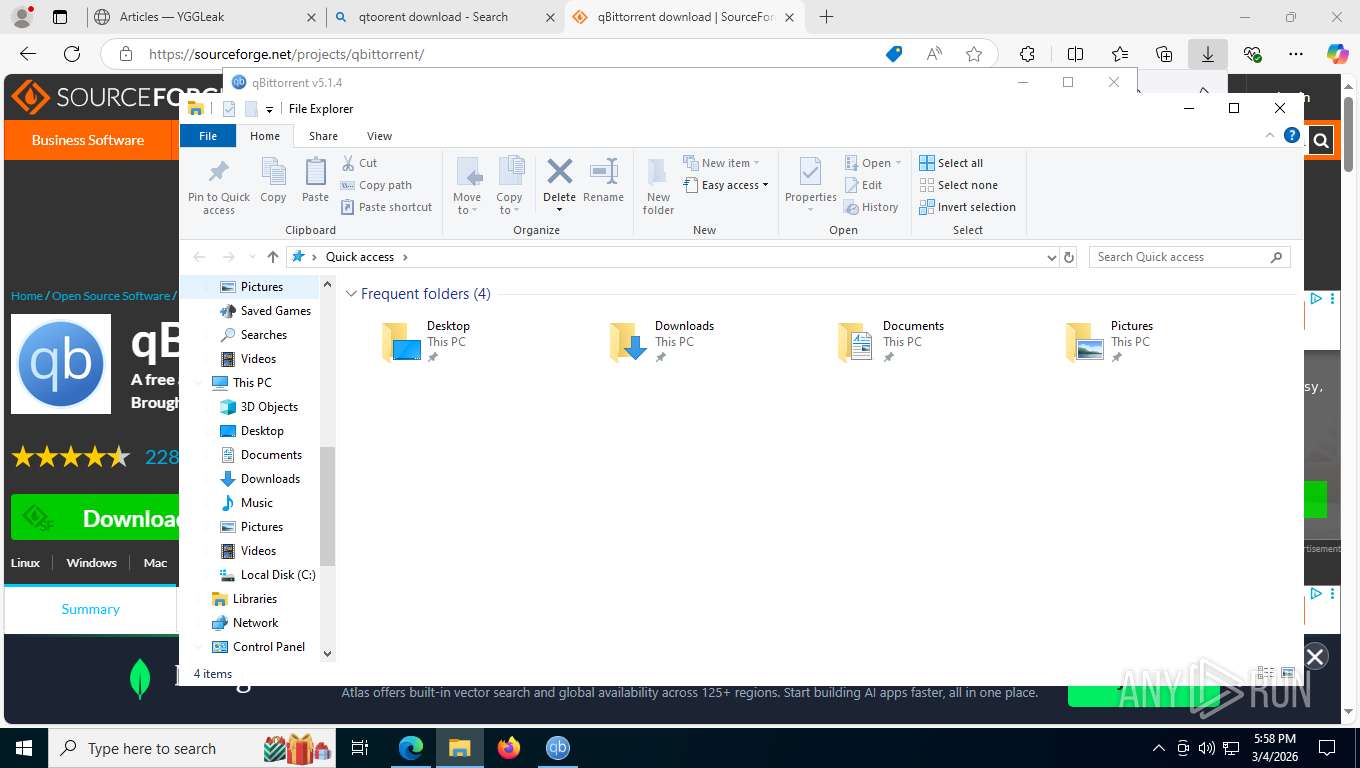Refresh the Edge browser page

pyautogui.click(x=72, y=54)
